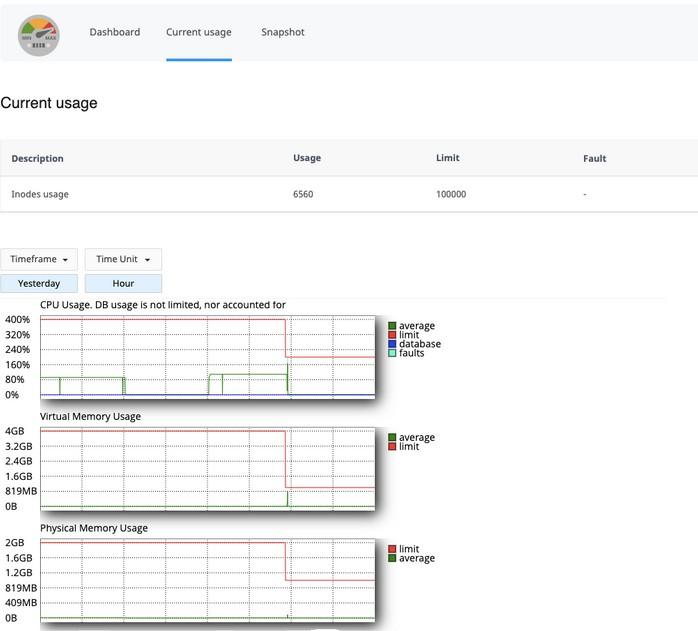The height and width of the screenshot is (631, 698).
Task: Click limit swatch in Virtual Memory legend
Action: point(392,447)
